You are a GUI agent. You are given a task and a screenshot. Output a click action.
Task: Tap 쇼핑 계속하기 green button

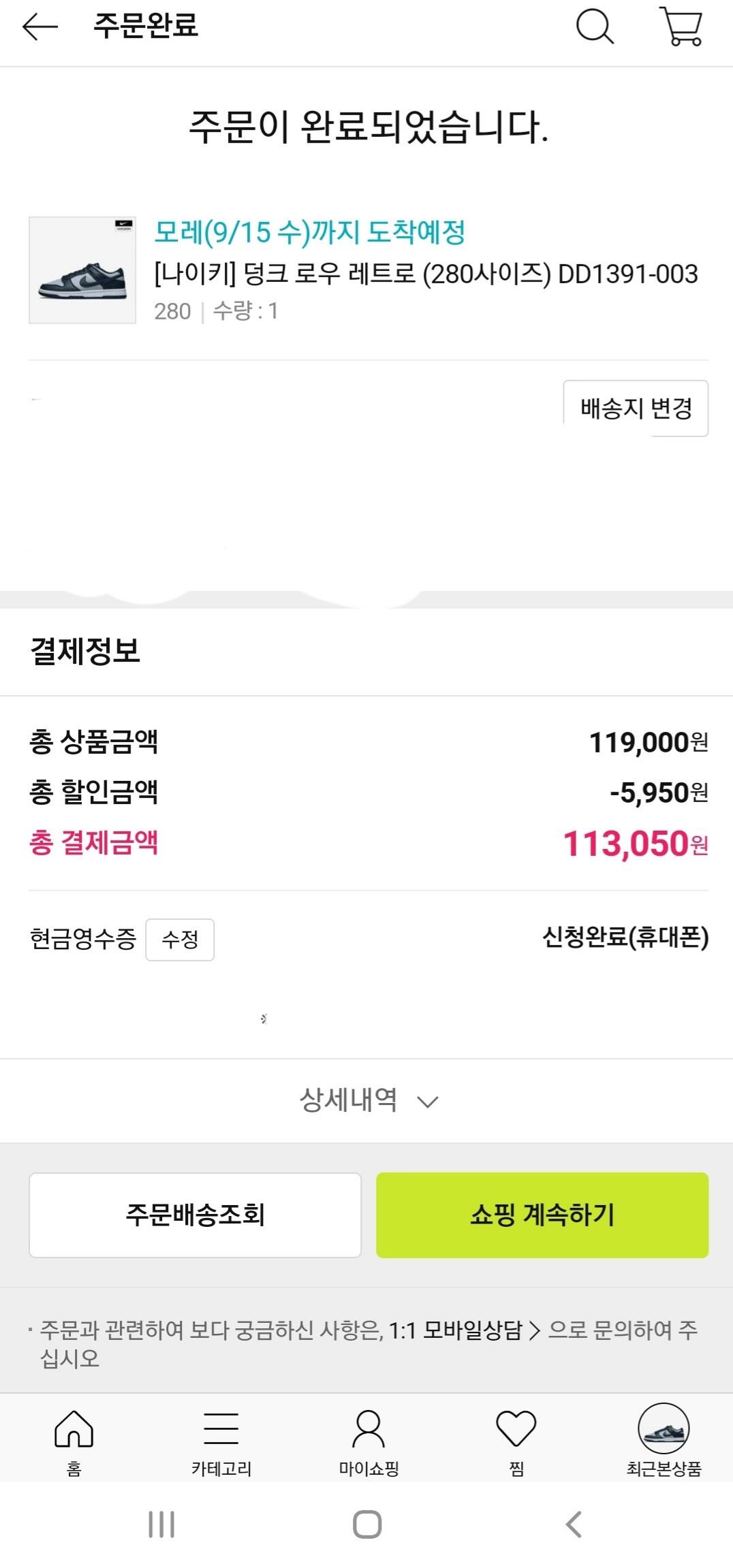point(542,1215)
